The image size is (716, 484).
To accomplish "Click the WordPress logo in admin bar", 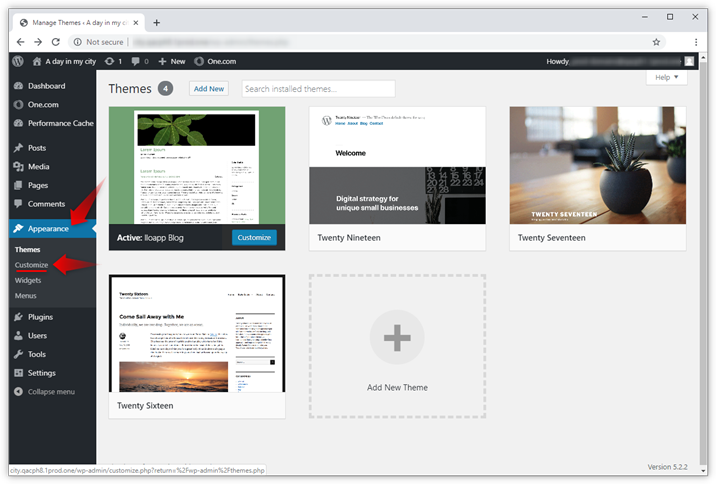I will tap(18, 61).
